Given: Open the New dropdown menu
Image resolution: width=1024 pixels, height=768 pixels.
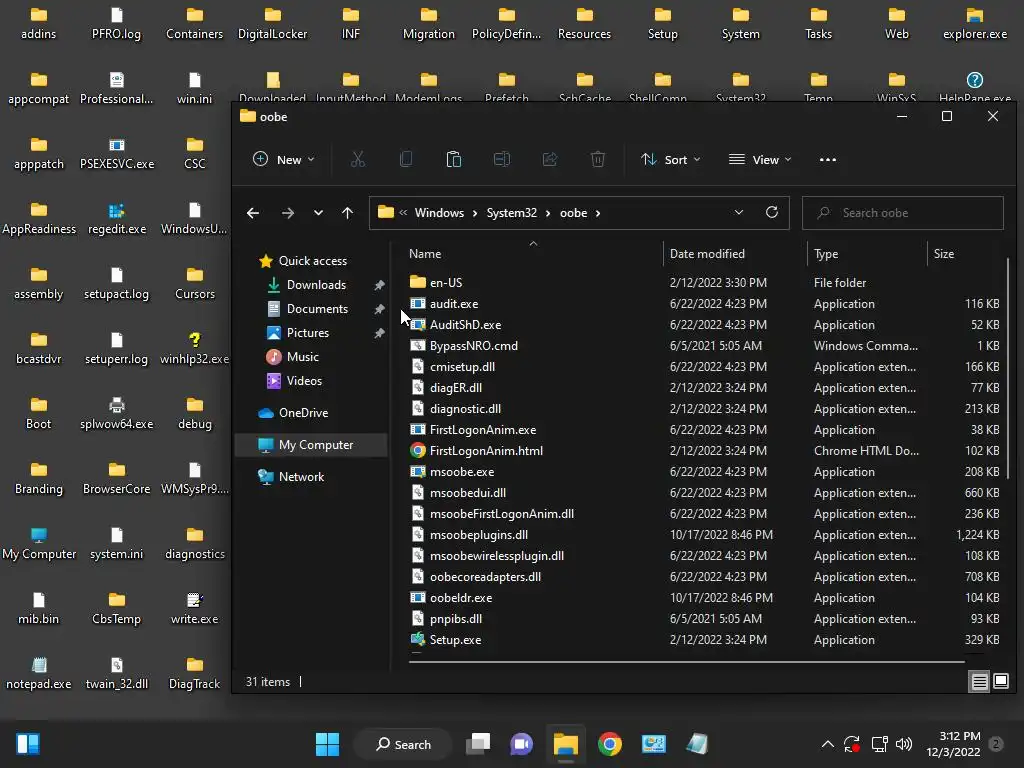Looking at the screenshot, I should pyautogui.click(x=284, y=159).
